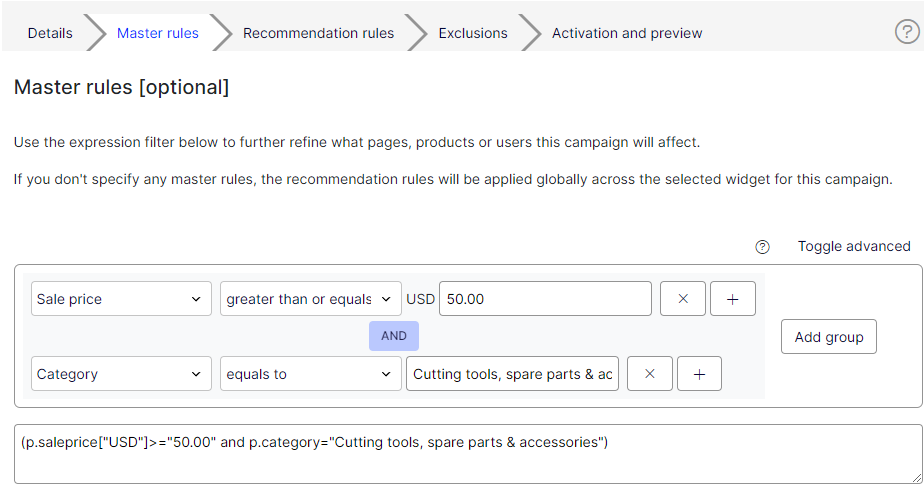
Task: Delete the Category rule using its X
Action: (649, 374)
